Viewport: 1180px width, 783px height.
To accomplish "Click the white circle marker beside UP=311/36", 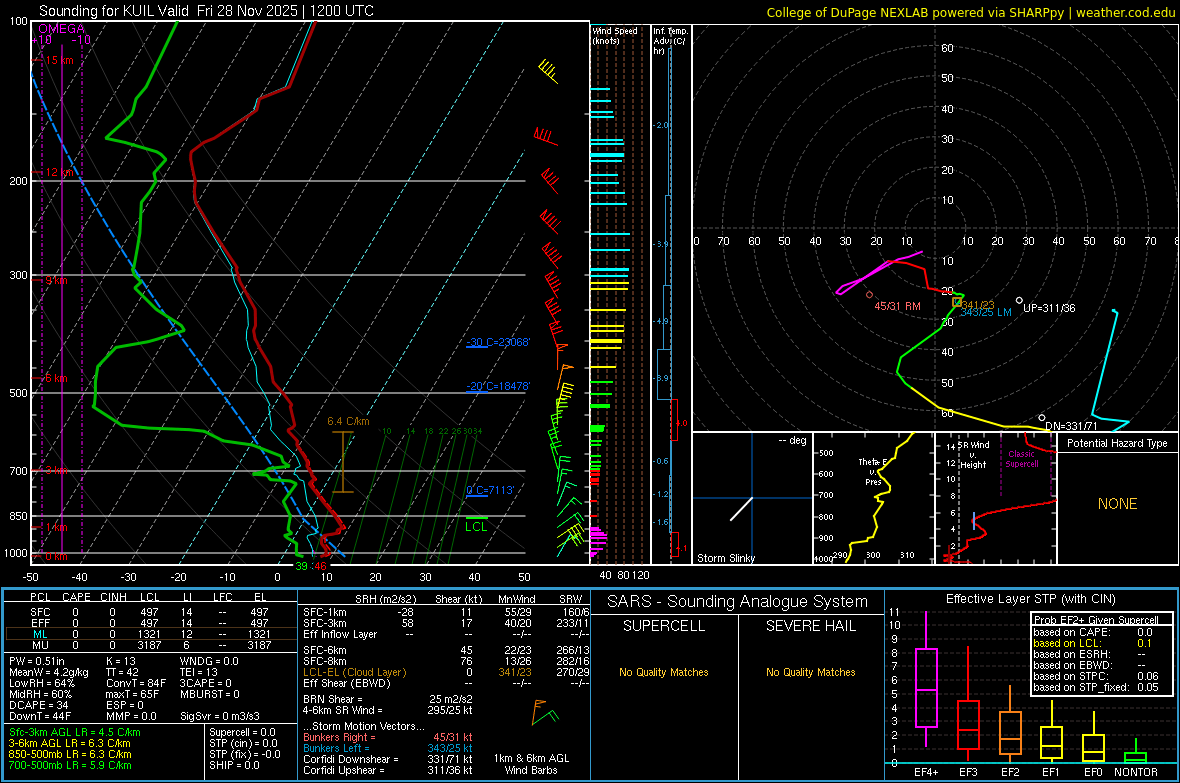I will click(x=1020, y=300).
